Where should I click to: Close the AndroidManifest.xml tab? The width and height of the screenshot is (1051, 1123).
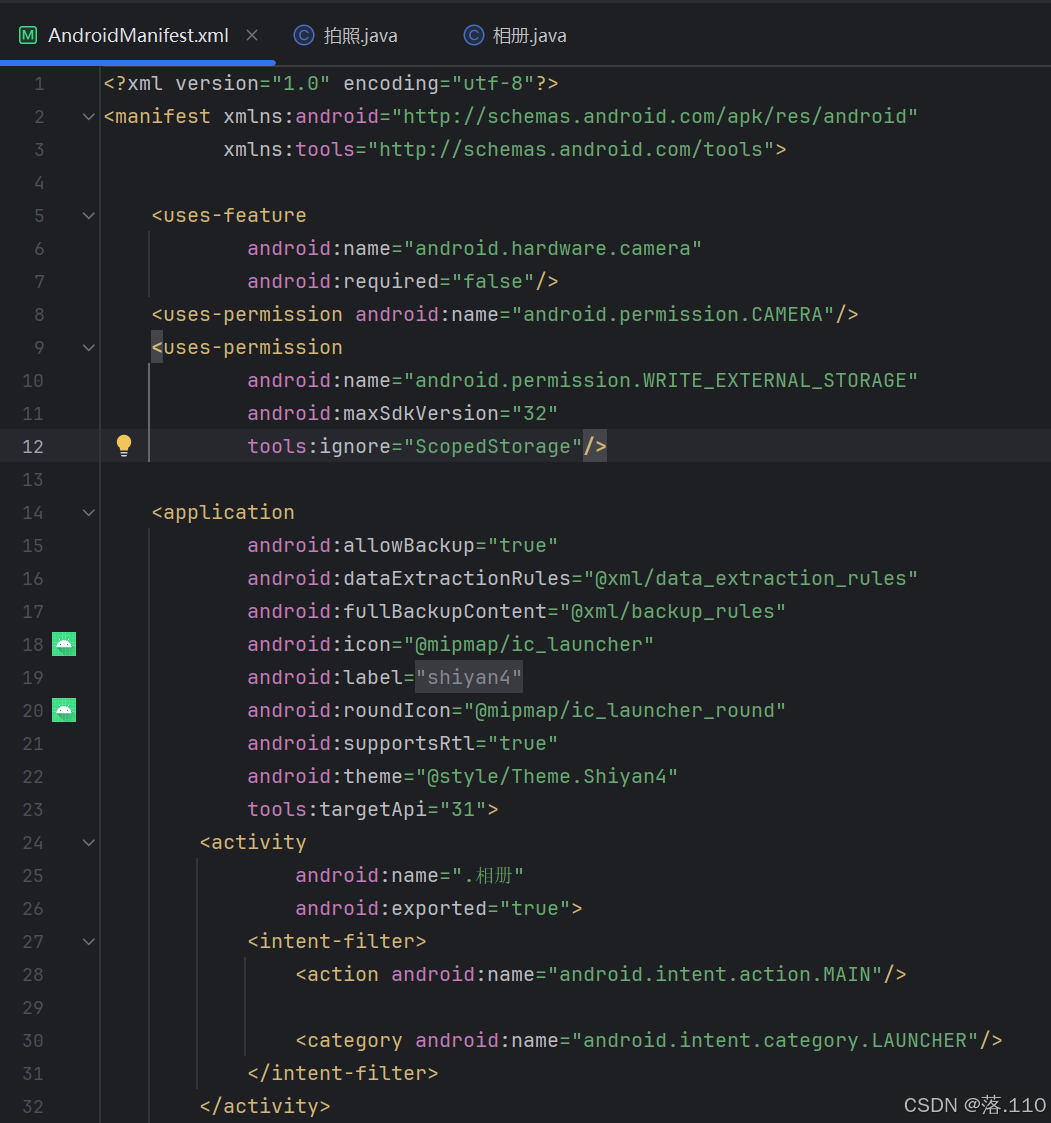pos(251,33)
